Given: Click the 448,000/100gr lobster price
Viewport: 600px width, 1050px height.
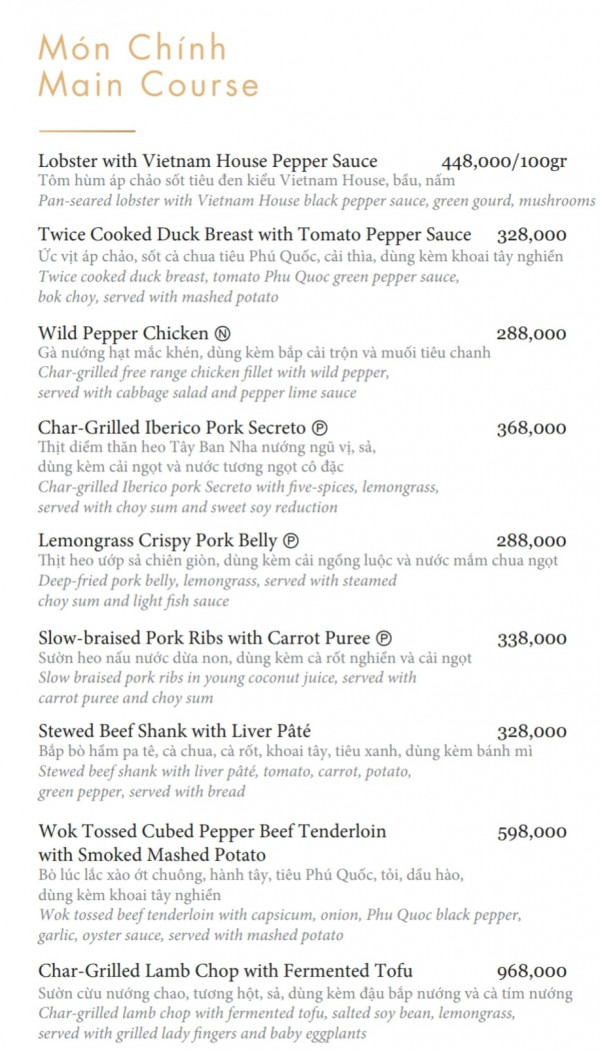Looking at the screenshot, I should [504, 162].
